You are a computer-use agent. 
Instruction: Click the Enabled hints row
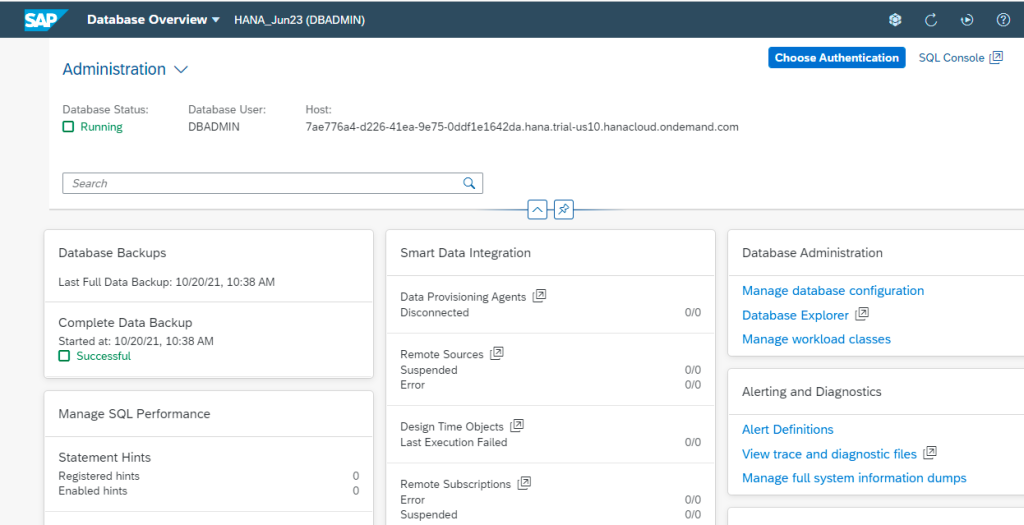[x=209, y=490]
